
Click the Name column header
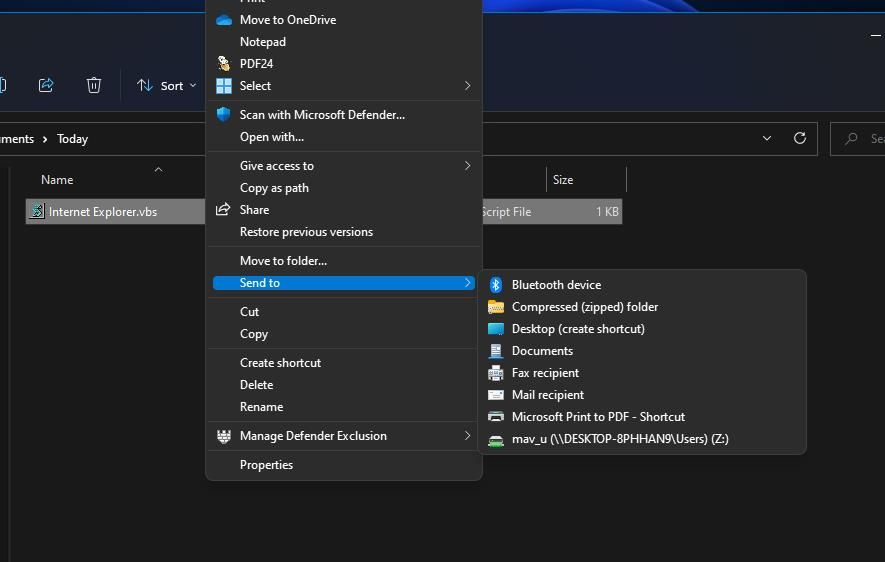click(x=57, y=180)
